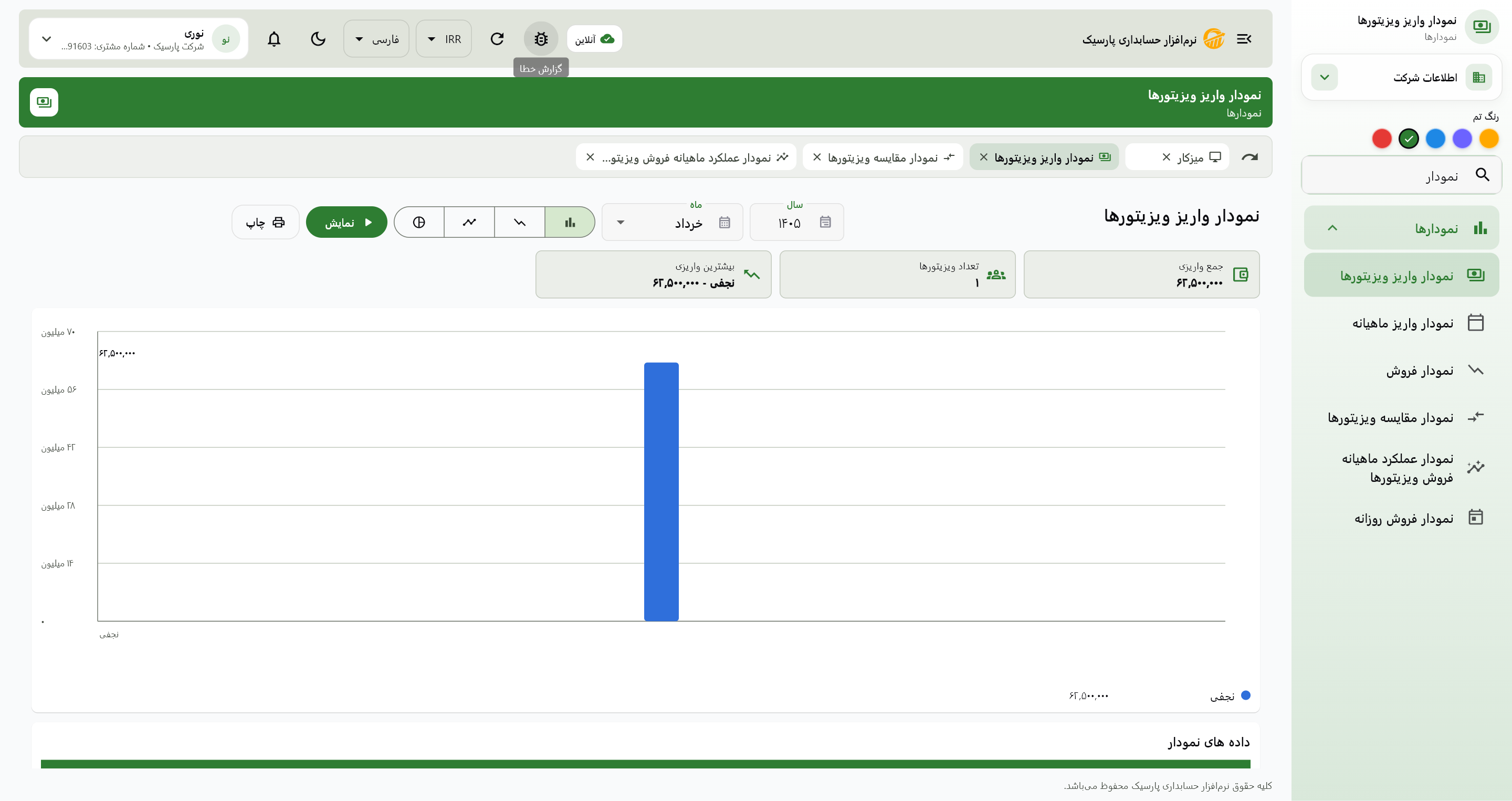This screenshot has width=1512, height=801.
Task: Click the داده های نمودار heading
Action: (1209, 742)
